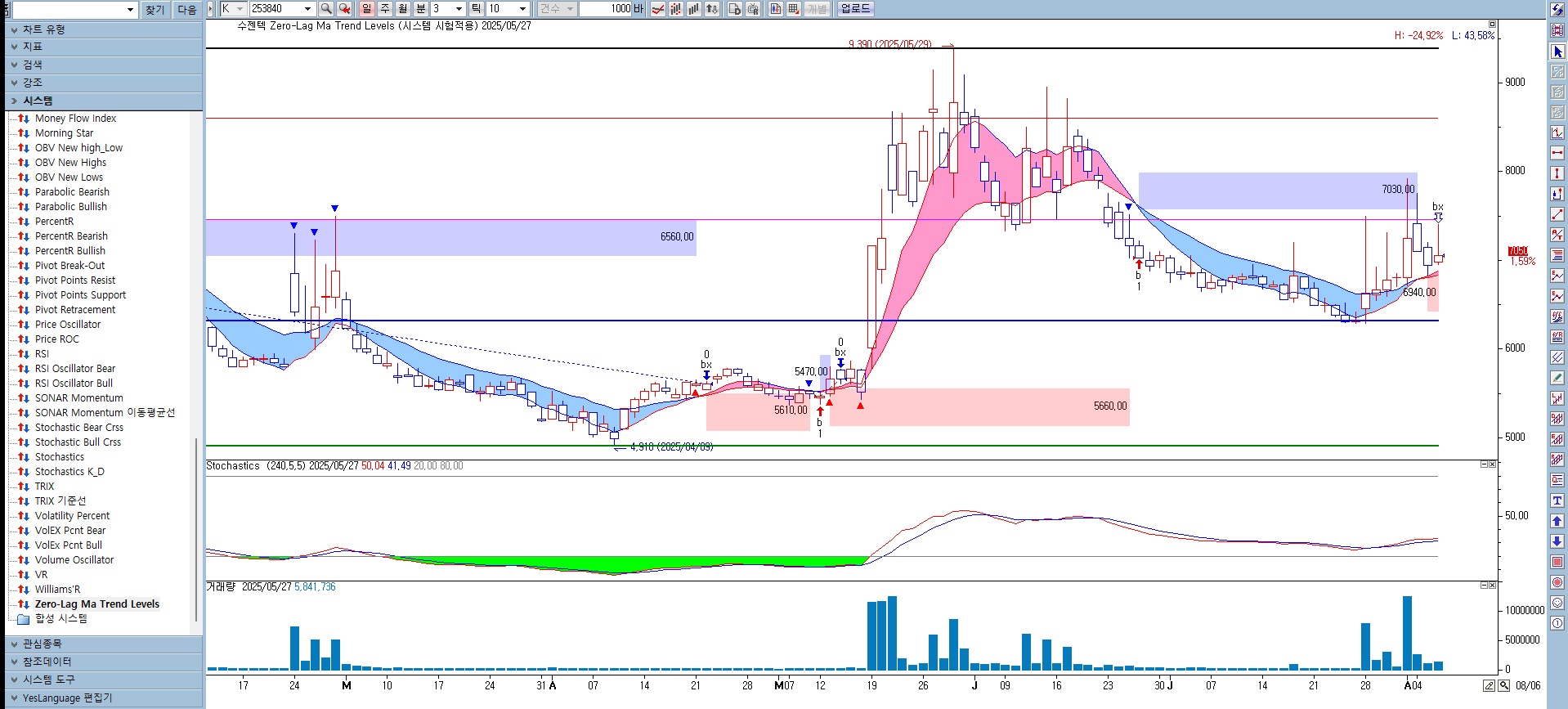
Task: Select RSI in the system list
Action: coord(42,354)
